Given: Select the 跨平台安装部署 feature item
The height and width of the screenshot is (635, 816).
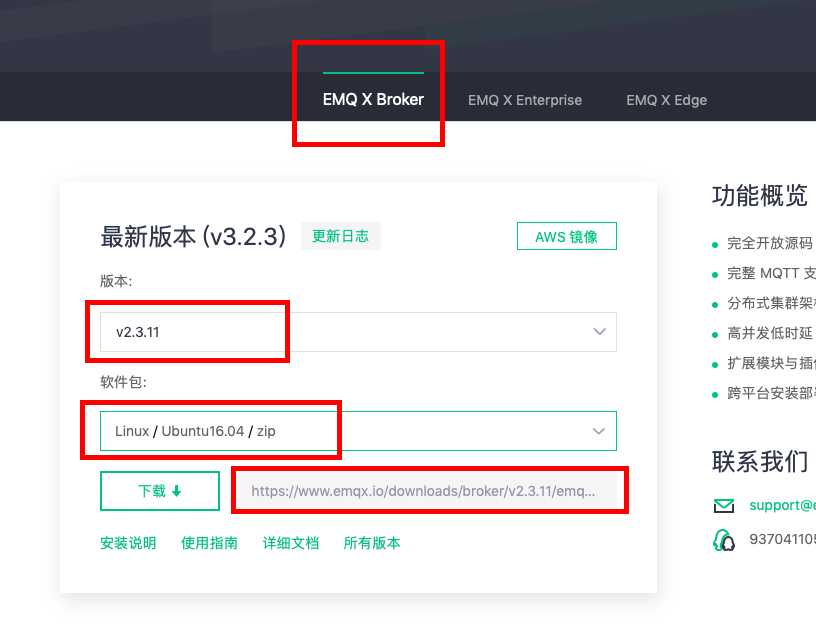Looking at the screenshot, I should coord(771,392).
